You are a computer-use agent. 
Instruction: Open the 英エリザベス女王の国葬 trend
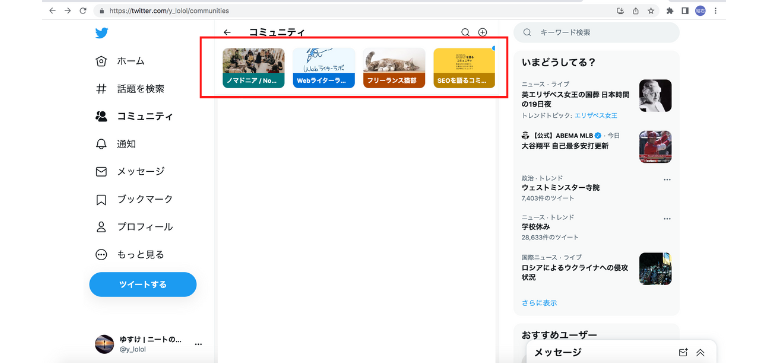tap(575, 99)
